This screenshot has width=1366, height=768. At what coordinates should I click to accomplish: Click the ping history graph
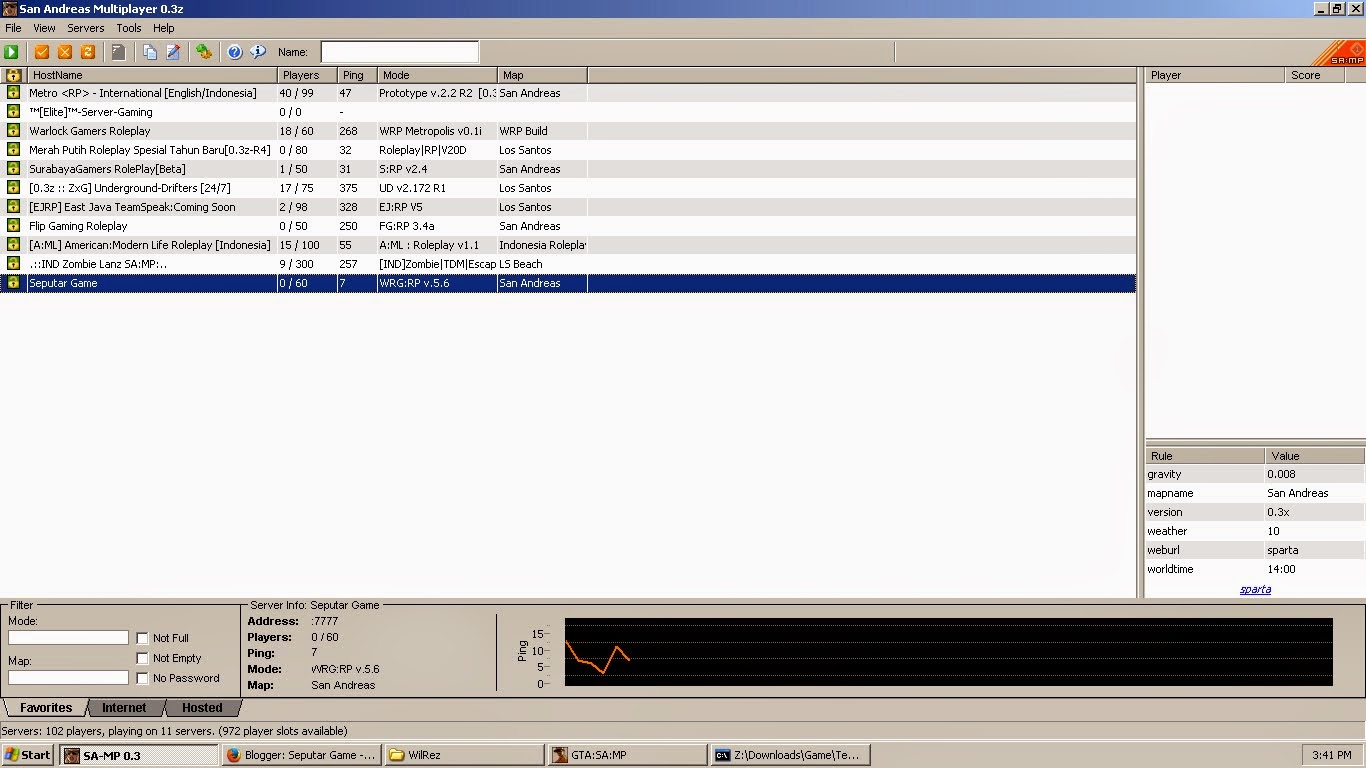tap(948, 652)
